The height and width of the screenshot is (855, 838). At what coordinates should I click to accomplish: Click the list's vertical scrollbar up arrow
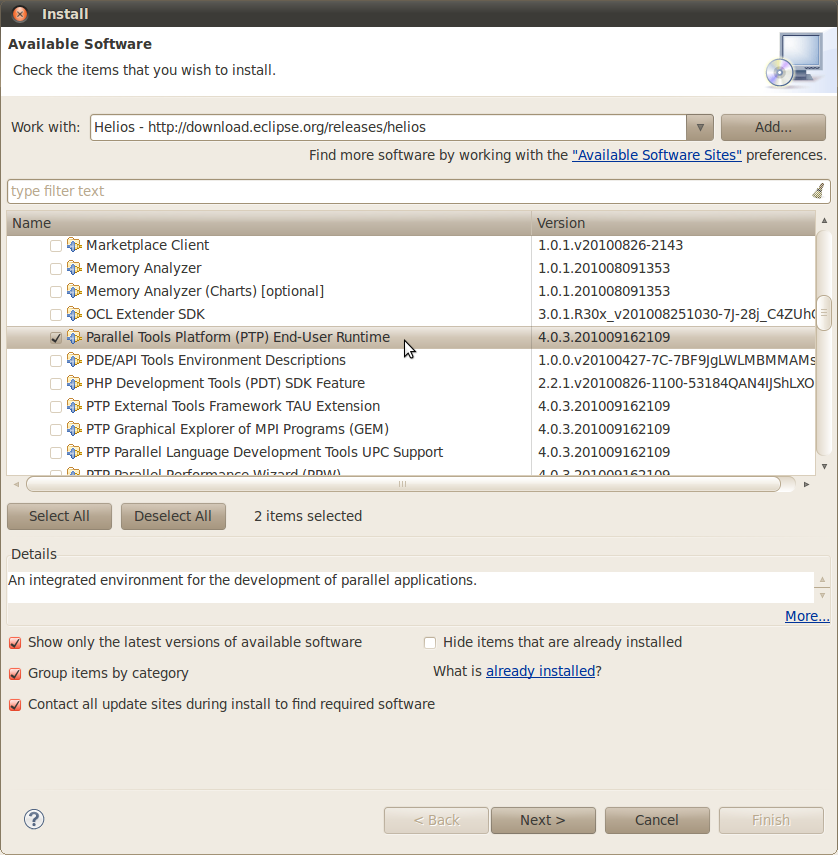824,220
